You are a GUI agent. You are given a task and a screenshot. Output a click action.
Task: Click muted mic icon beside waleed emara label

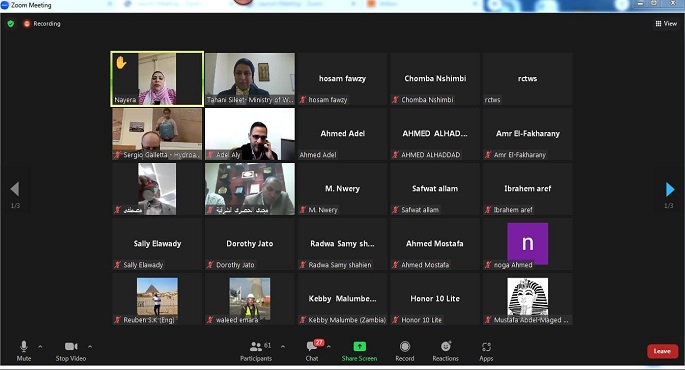[210, 320]
